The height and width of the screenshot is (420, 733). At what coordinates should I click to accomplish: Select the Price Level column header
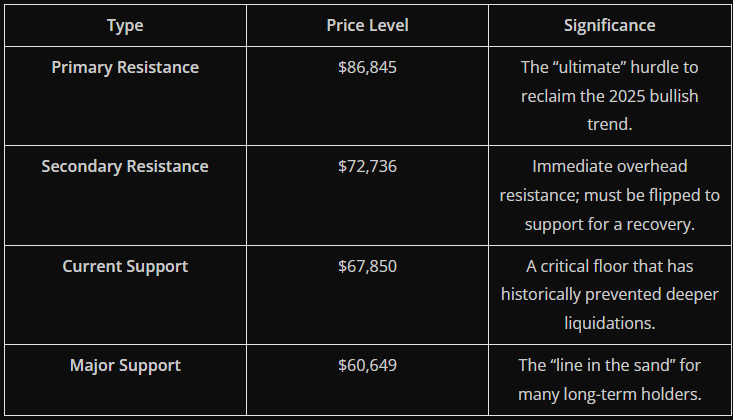click(x=367, y=25)
